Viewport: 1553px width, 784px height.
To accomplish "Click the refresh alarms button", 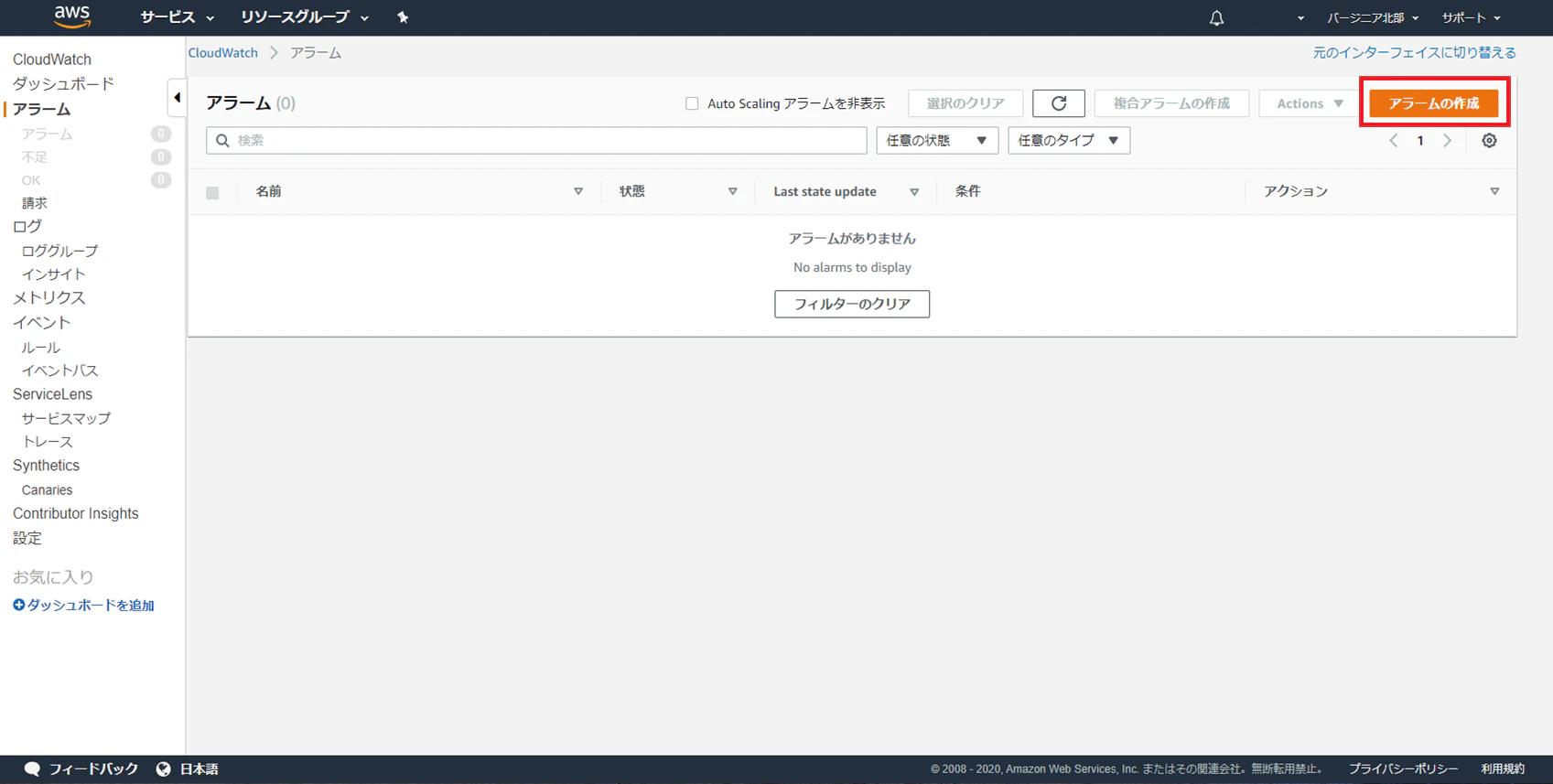I will [1059, 103].
